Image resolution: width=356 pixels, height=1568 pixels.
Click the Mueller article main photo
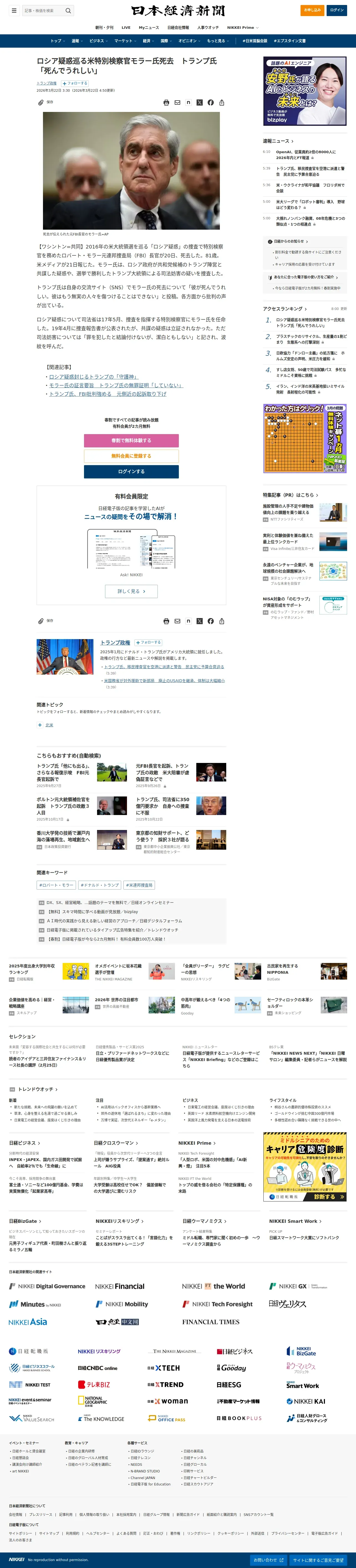pos(131,170)
